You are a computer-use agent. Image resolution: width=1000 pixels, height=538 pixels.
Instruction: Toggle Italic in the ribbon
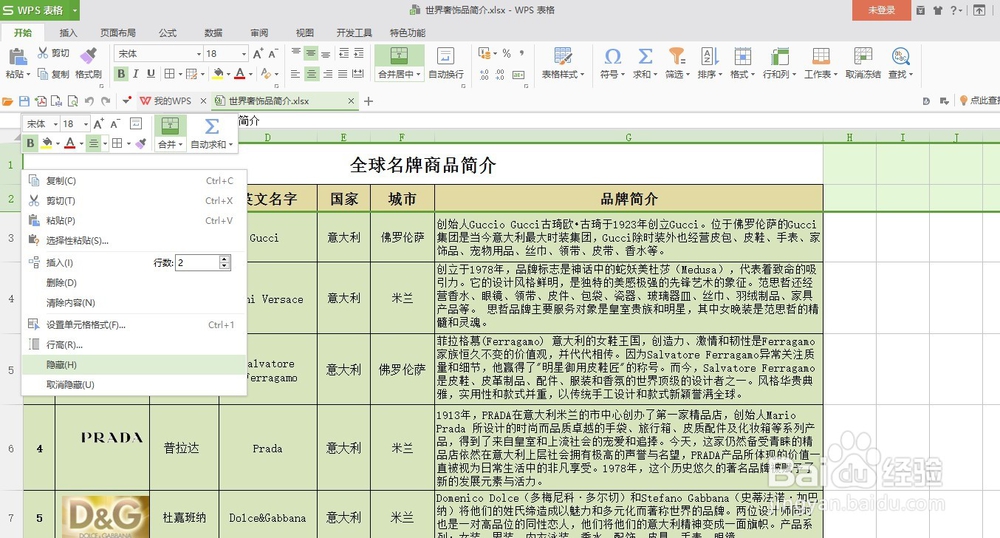click(x=136, y=74)
